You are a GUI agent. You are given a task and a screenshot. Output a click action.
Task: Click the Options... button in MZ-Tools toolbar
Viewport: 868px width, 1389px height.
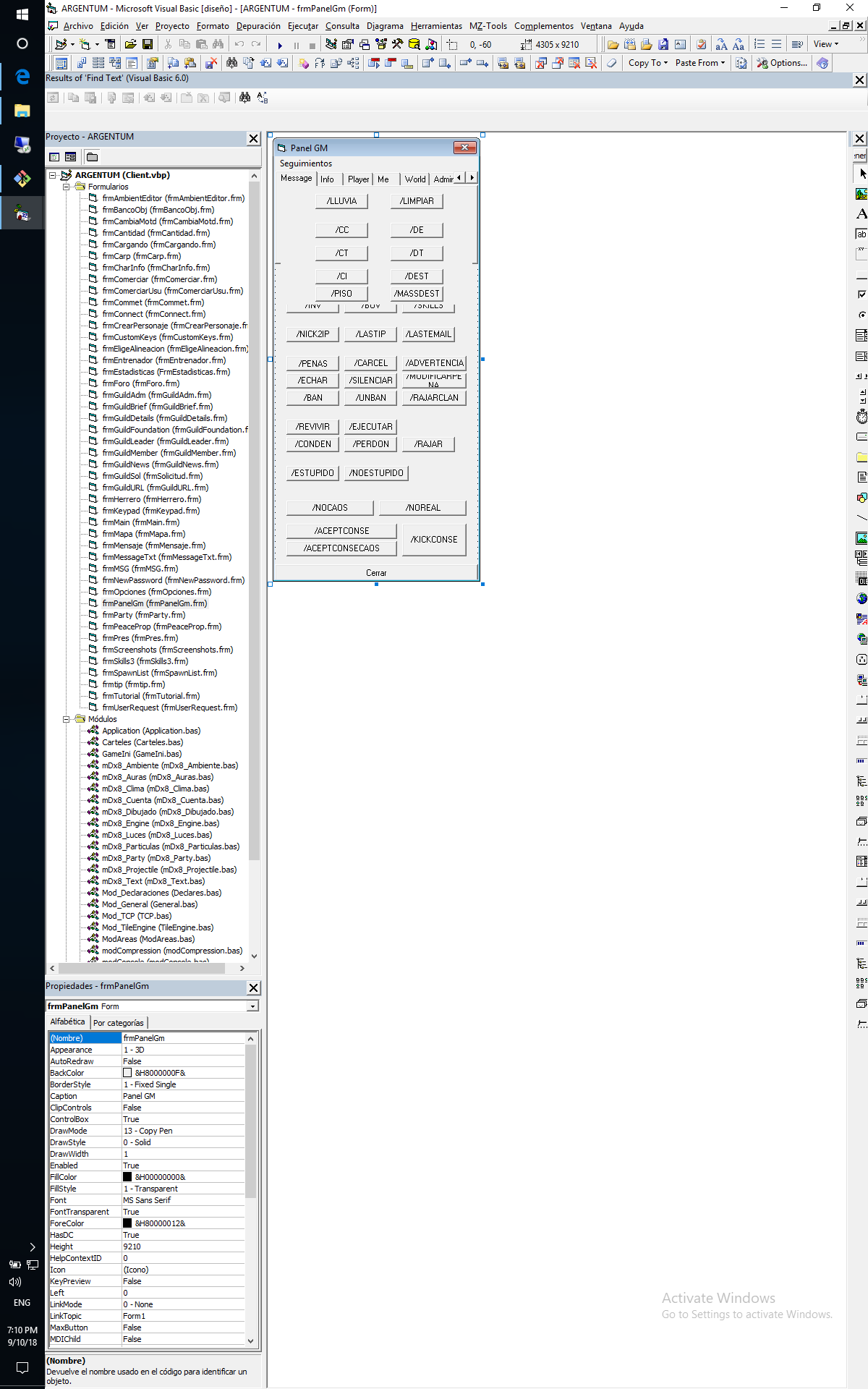point(782,63)
